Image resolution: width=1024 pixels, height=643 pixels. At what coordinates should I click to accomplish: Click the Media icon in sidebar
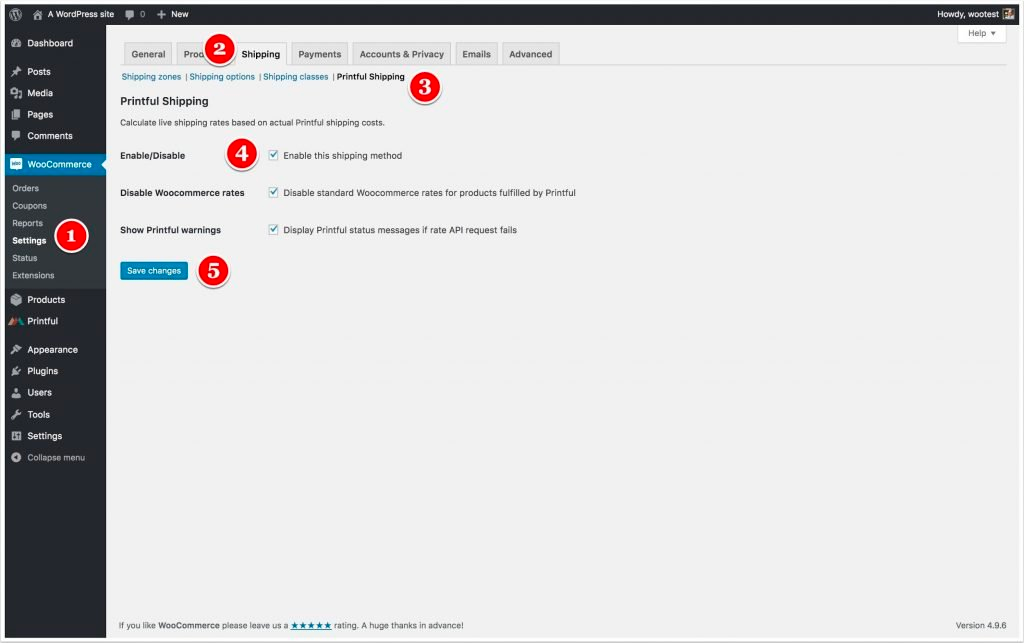(x=16, y=93)
